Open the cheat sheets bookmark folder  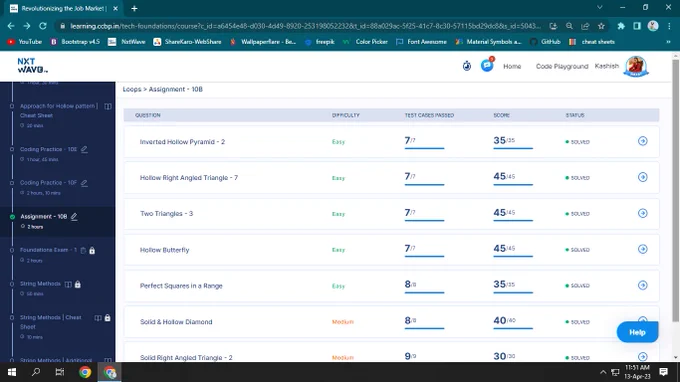point(592,42)
